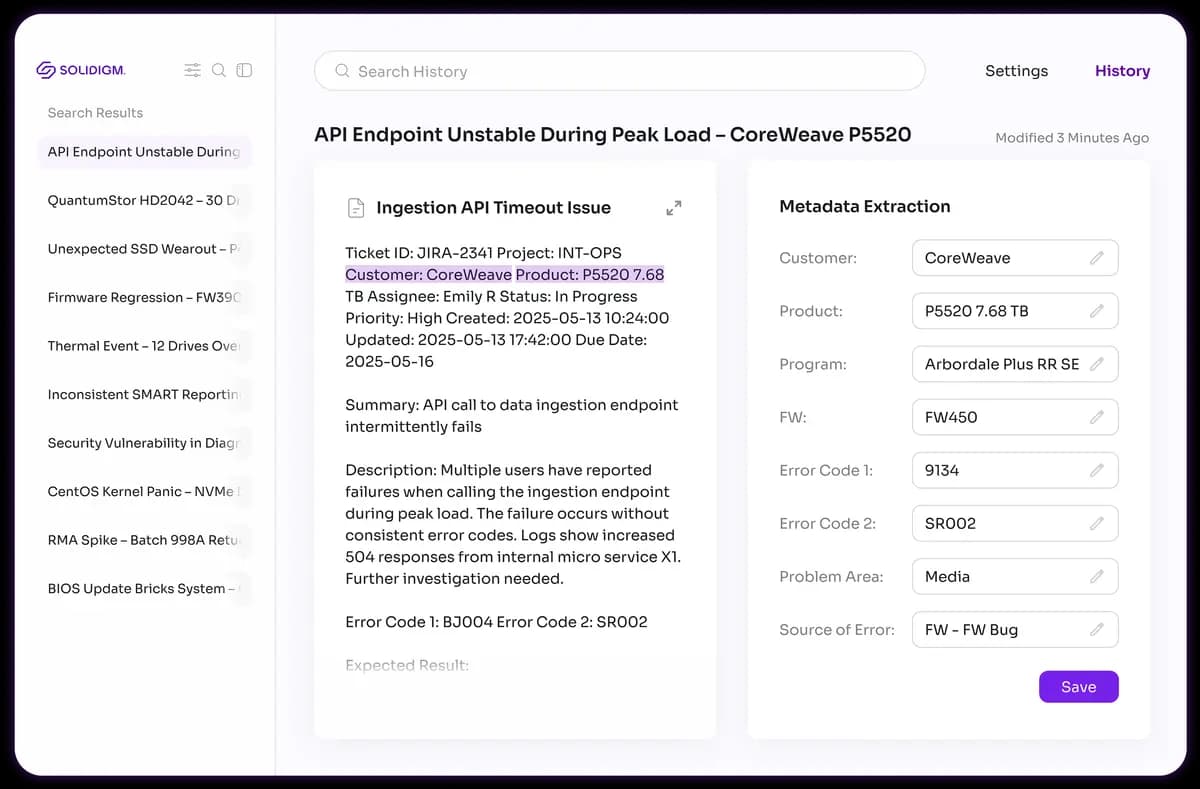
Task: Click the document icon beside Ingestion API title
Action: [355, 208]
